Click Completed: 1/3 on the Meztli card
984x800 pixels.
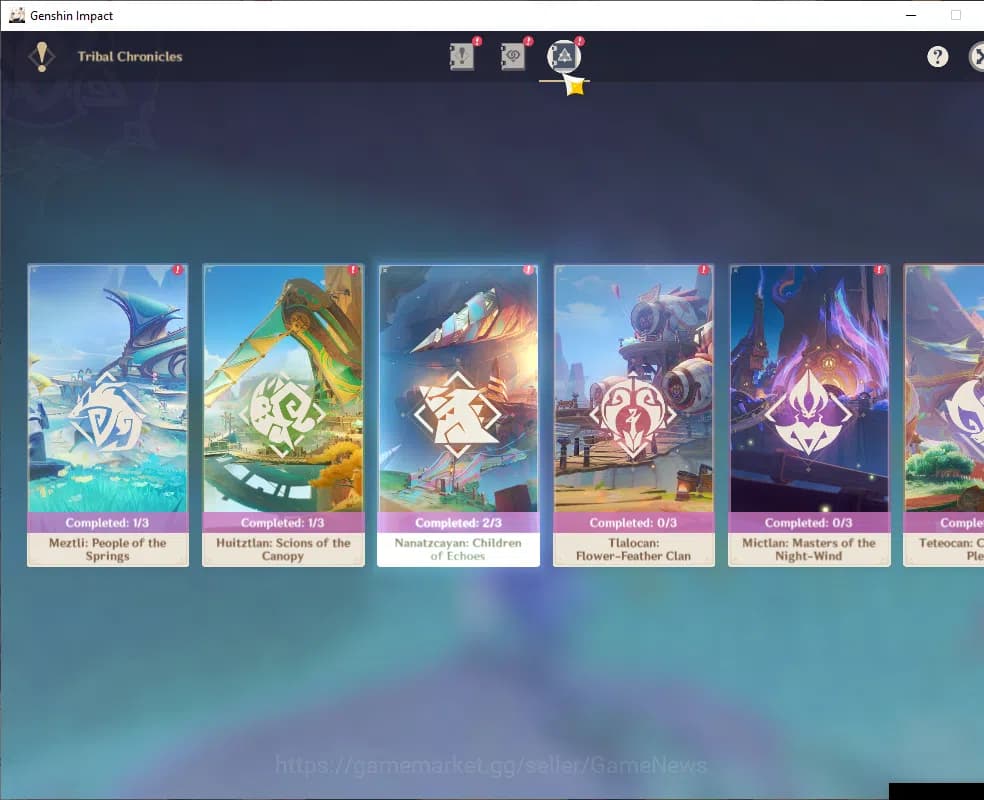(x=107, y=523)
